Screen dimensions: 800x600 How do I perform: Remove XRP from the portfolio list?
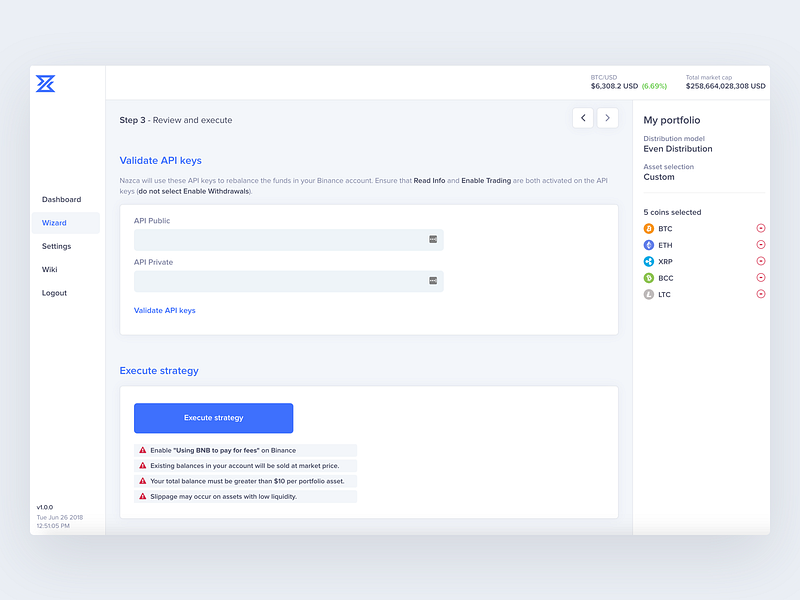760,261
